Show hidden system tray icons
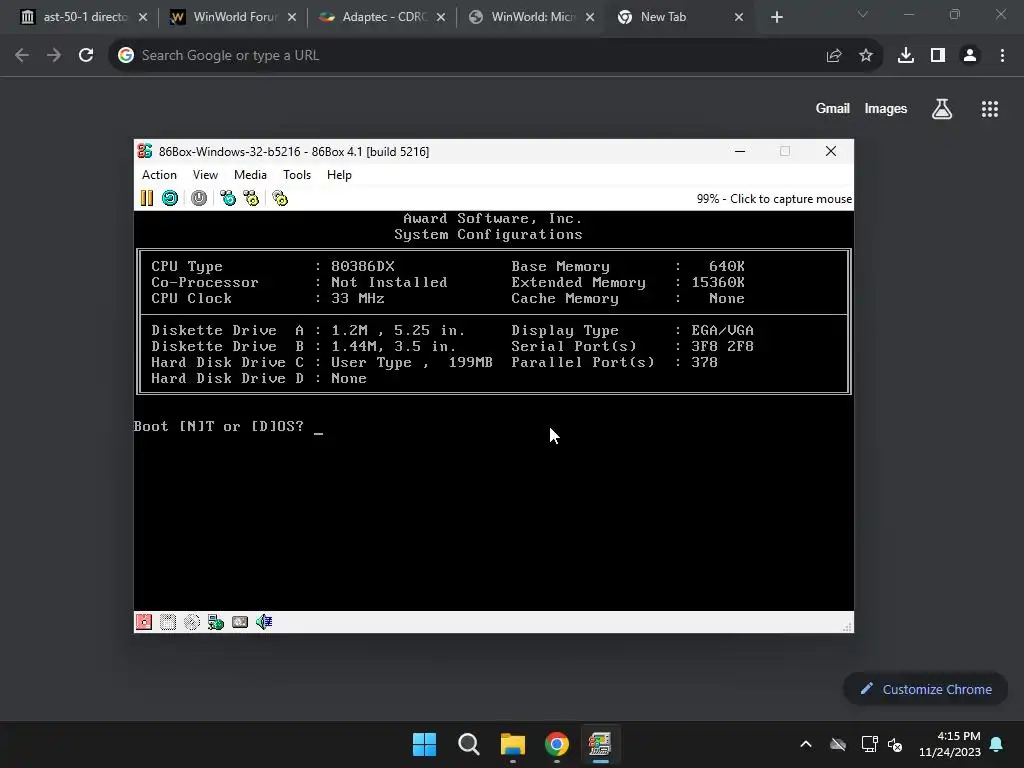 coord(806,744)
